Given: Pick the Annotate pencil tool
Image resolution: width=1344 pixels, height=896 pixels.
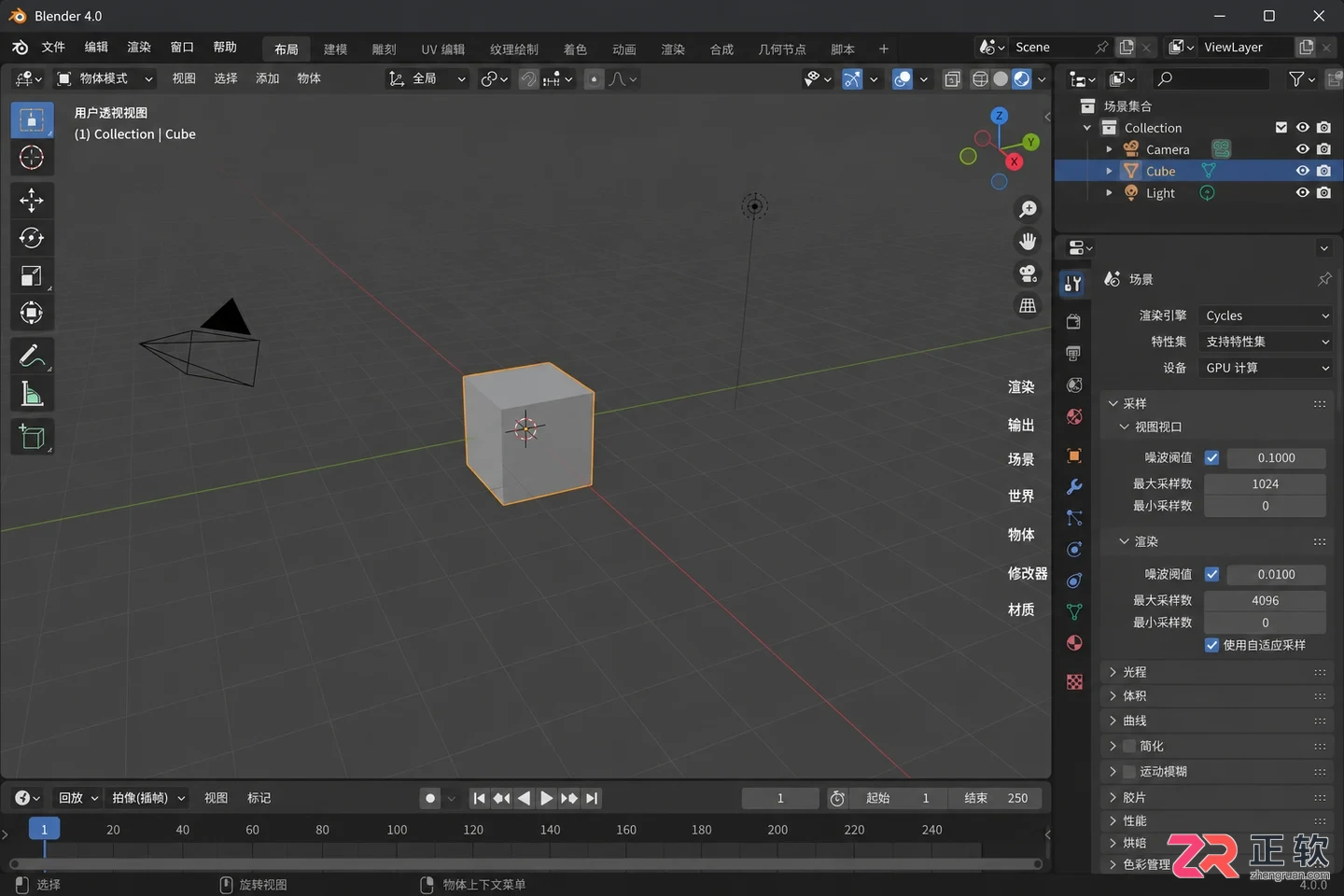Looking at the screenshot, I should click(32, 356).
